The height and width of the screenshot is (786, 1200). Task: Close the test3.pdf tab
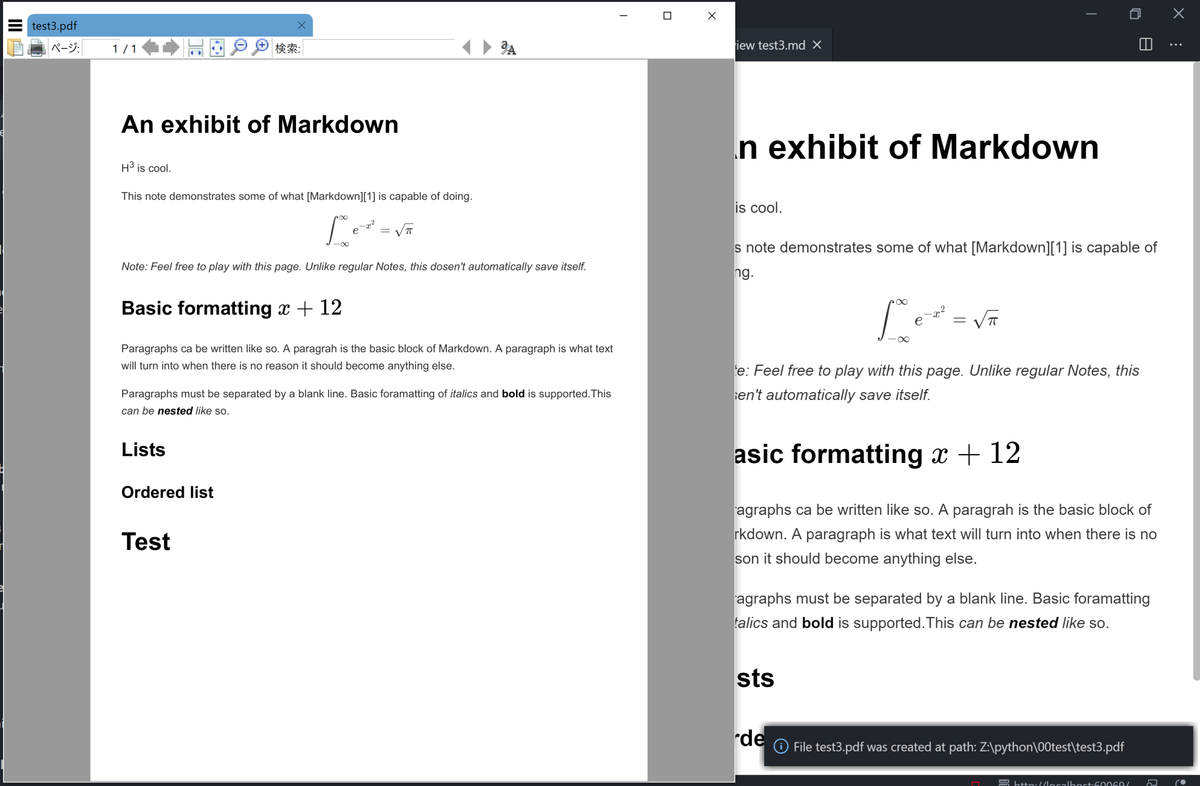(x=302, y=25)
